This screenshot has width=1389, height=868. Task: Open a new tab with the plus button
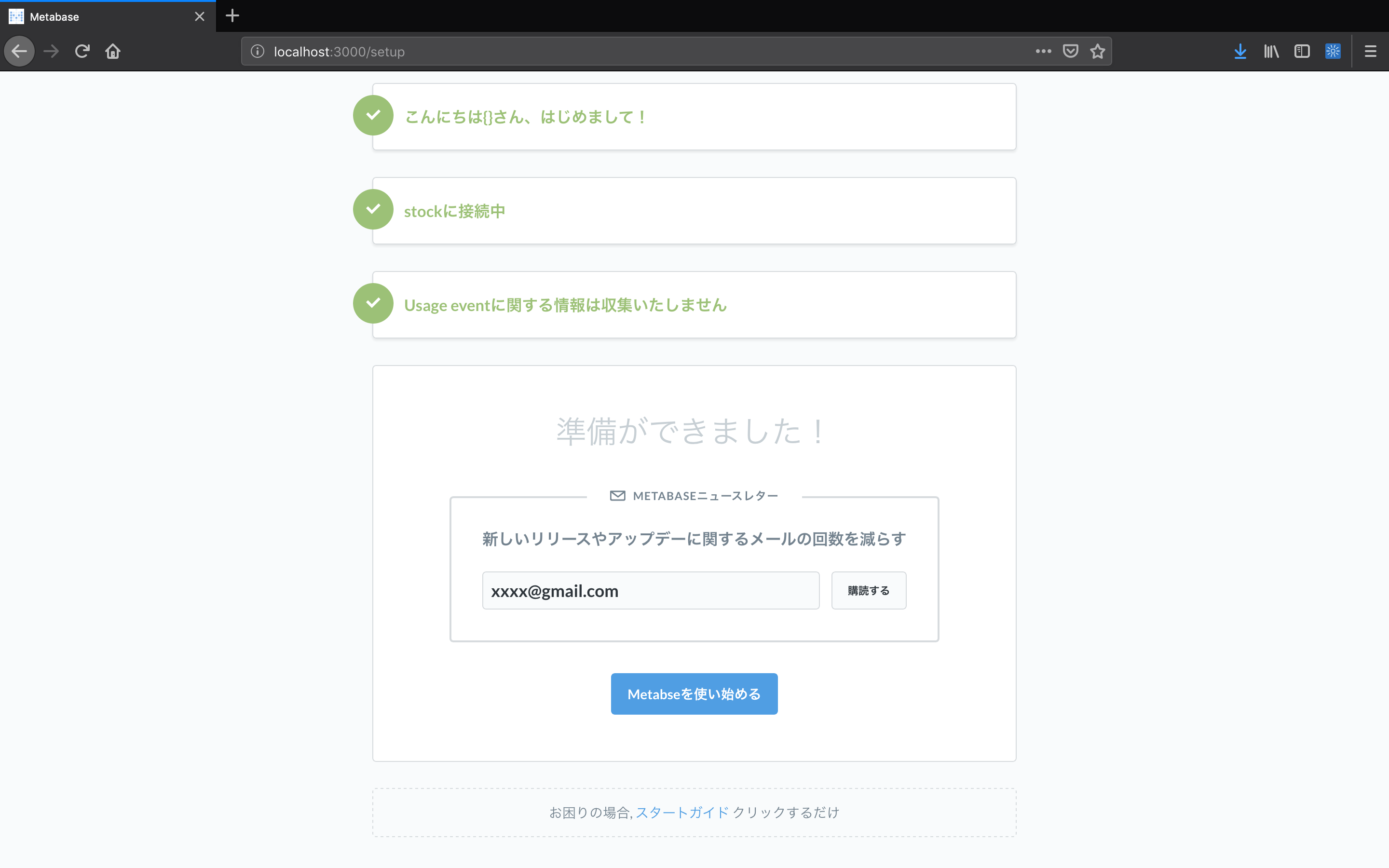click(232, 16)
